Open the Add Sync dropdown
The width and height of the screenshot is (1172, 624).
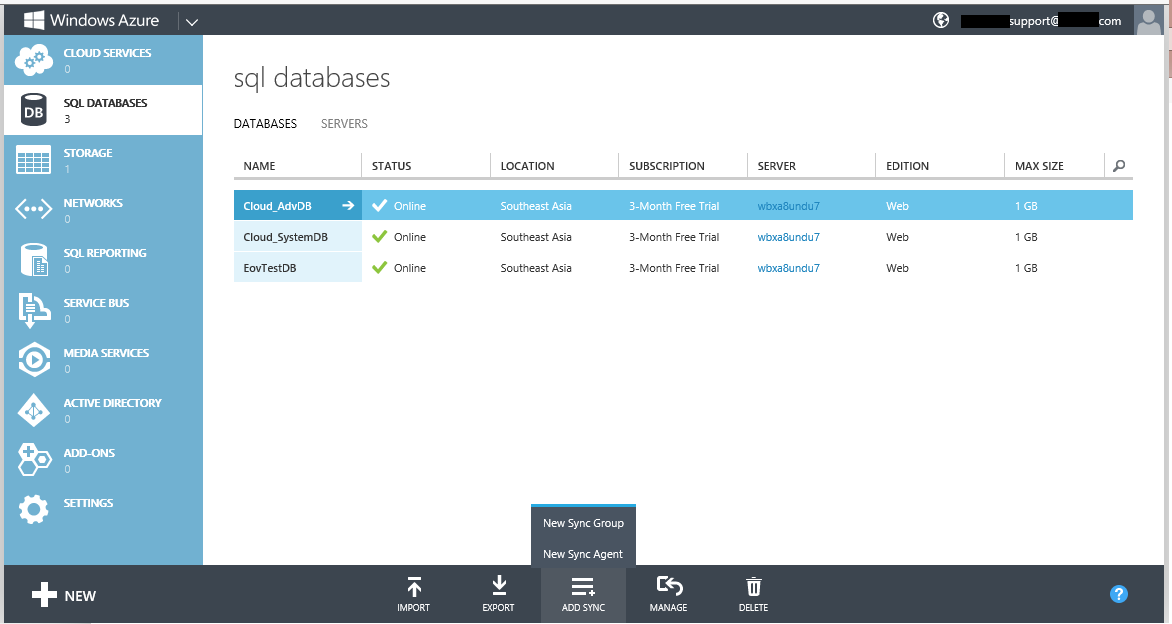click(583, 593)
